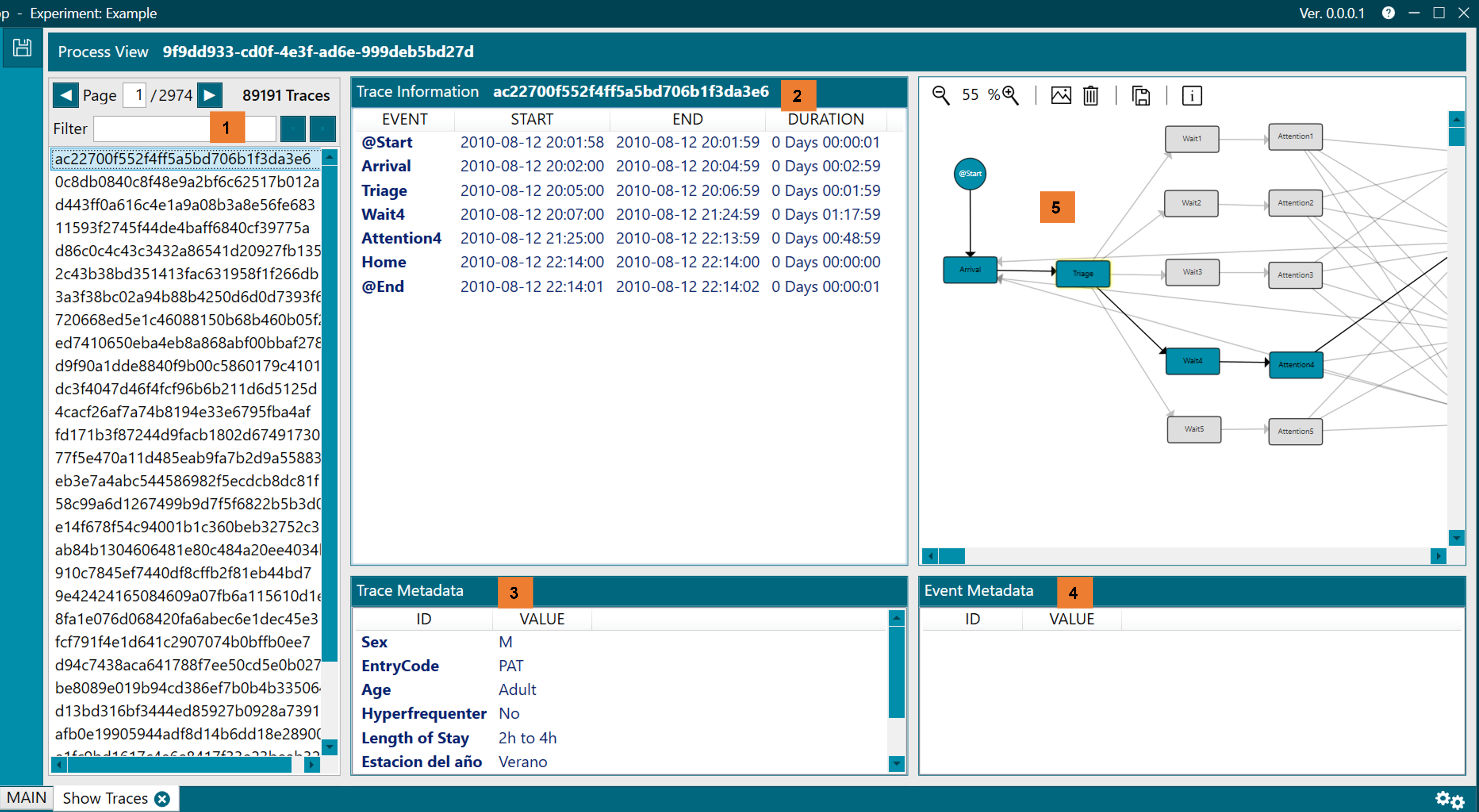
Task: Click the START column header
Action: (x=532, y=119)
